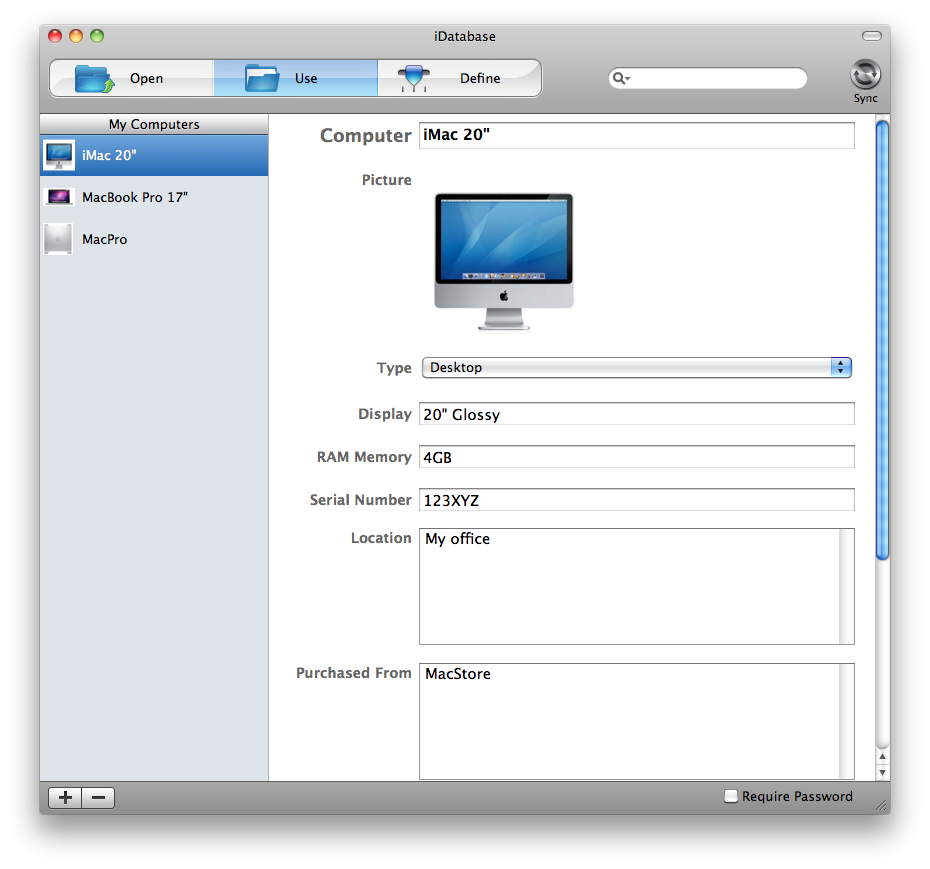This screenshot has height=869, width=930.
Task: Switch to the Use tab
Action: point(295,78)
